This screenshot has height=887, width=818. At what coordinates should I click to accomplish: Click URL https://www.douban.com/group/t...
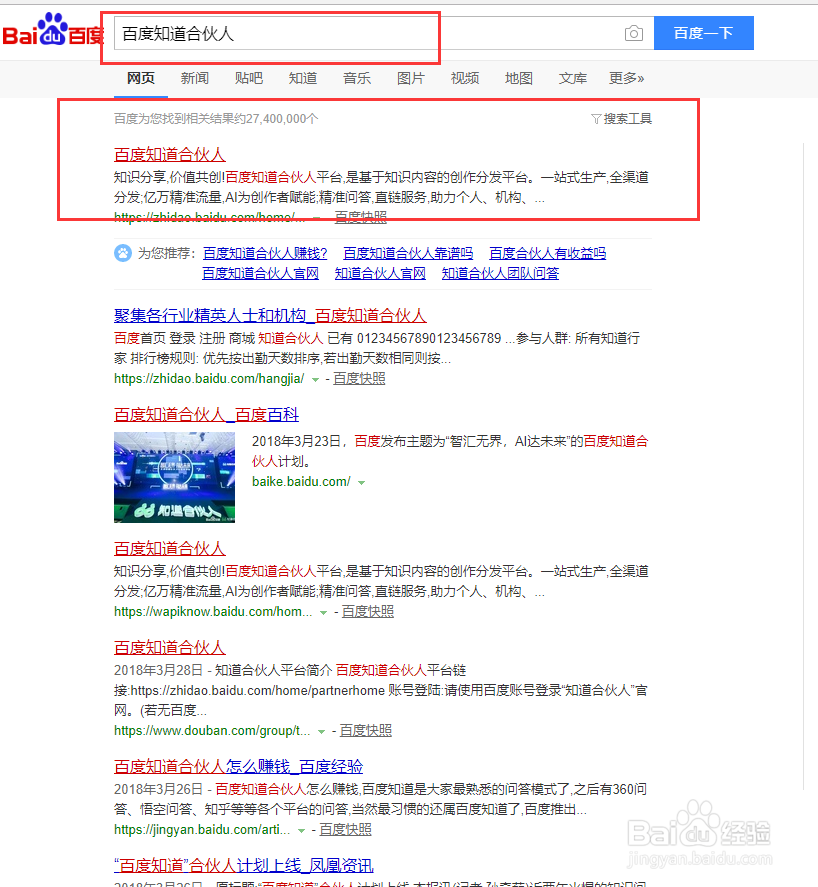click(x=212, y=731)
